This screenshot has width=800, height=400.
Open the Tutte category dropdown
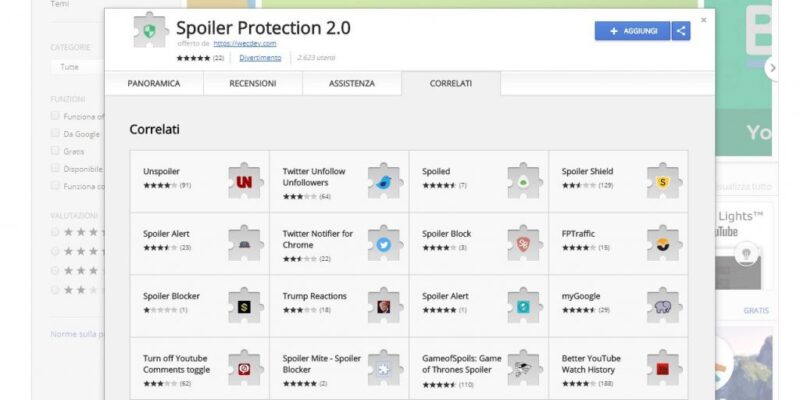(78, 67)
